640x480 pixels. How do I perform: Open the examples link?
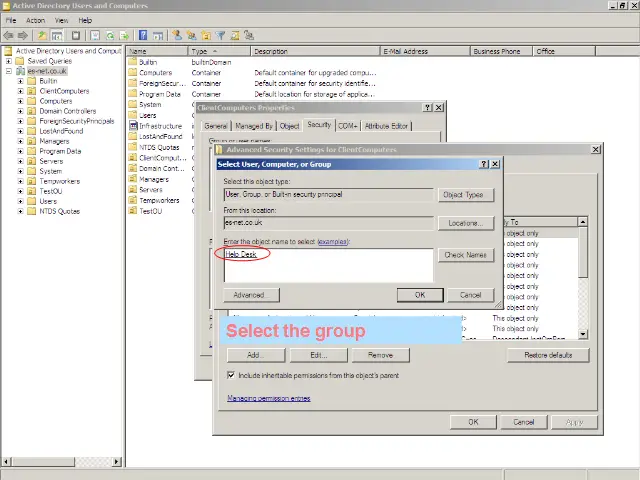(333, 242)
